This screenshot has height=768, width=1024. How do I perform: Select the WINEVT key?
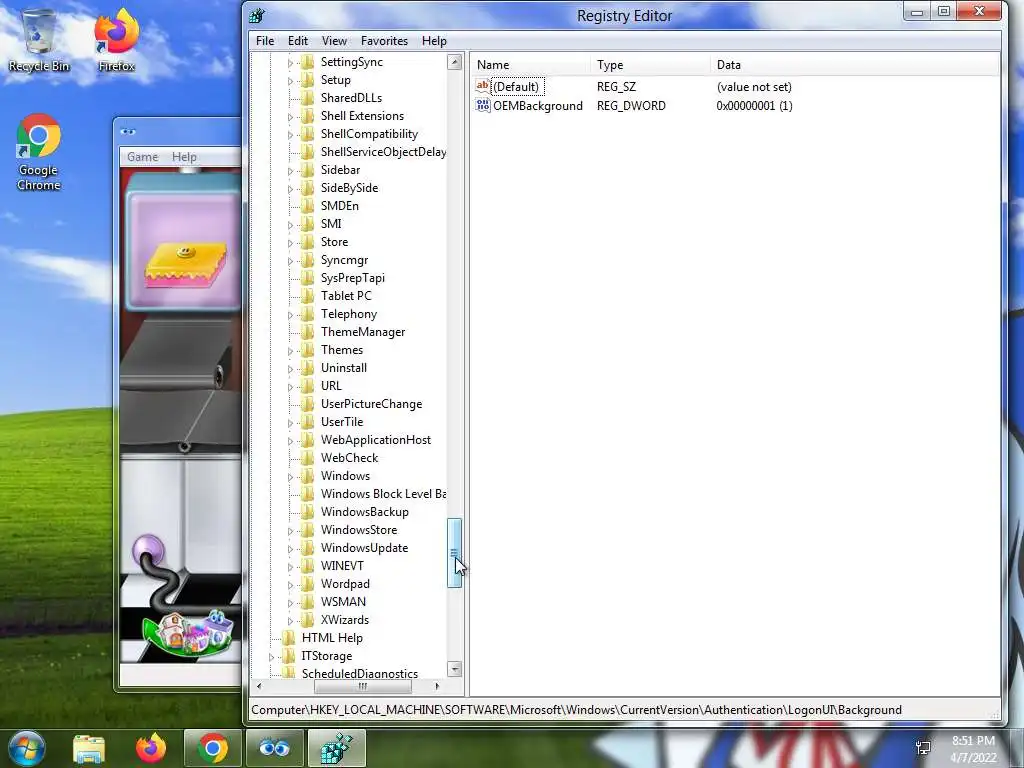342,566
